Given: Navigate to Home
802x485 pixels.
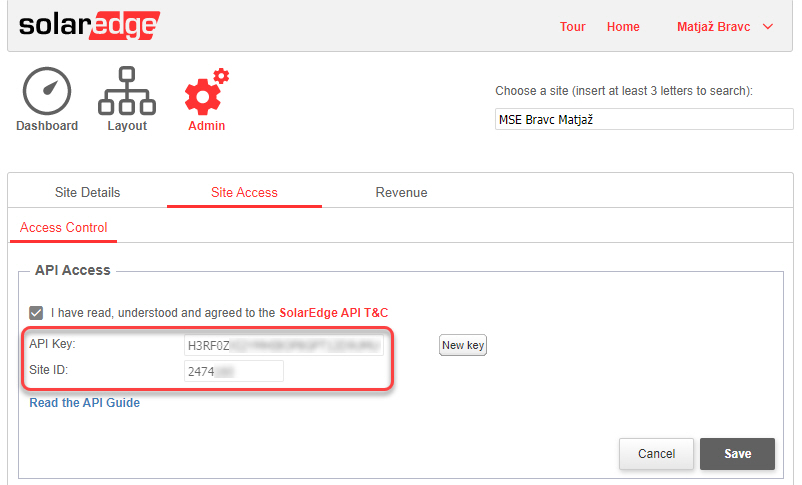Looking at the screenshot, I should click(x=623, y=27).
